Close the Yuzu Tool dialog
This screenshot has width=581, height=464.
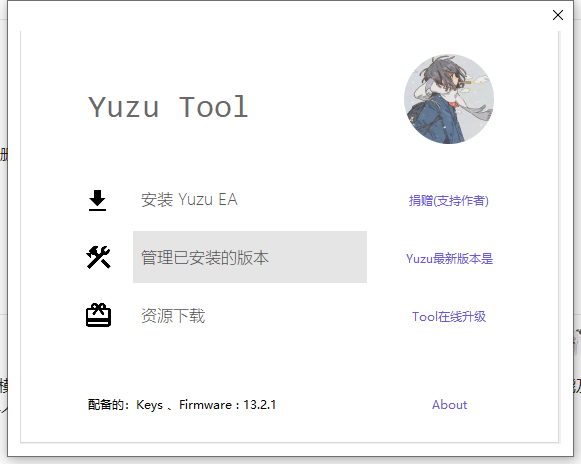coord(558,15)
